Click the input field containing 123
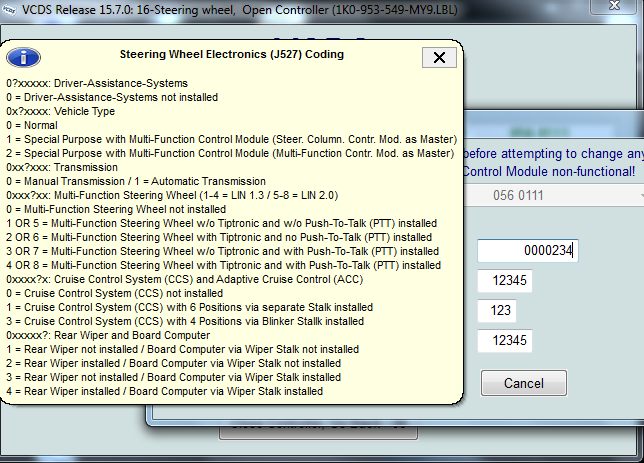Viewport: 644px width, 463px height. pos(497,311)
